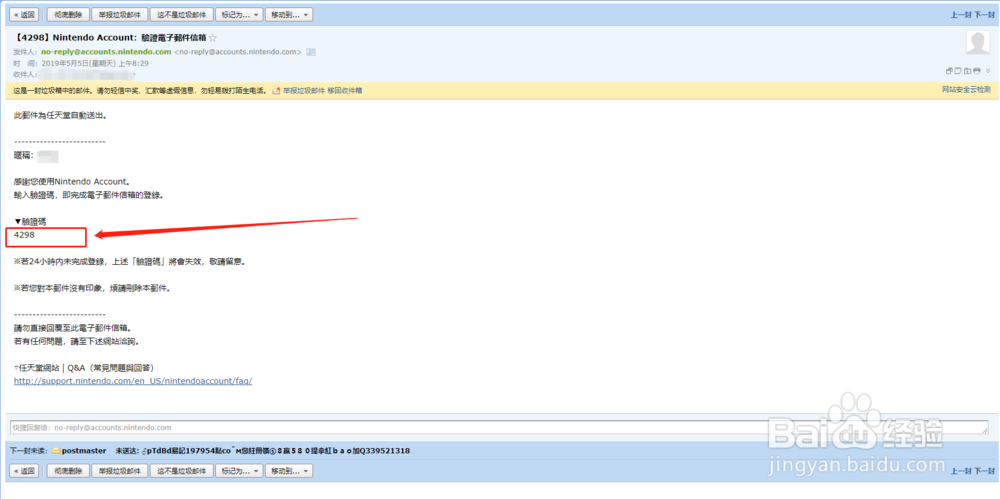1000x499 pixels.
Task: Click the sender avatar placeholder
Action: (978, 43)
